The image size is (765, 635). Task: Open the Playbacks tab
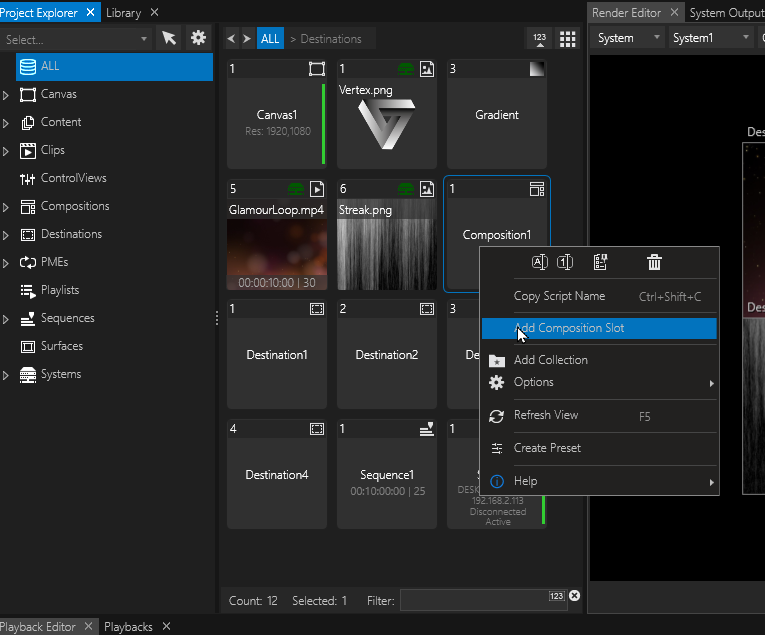[128, 627]
